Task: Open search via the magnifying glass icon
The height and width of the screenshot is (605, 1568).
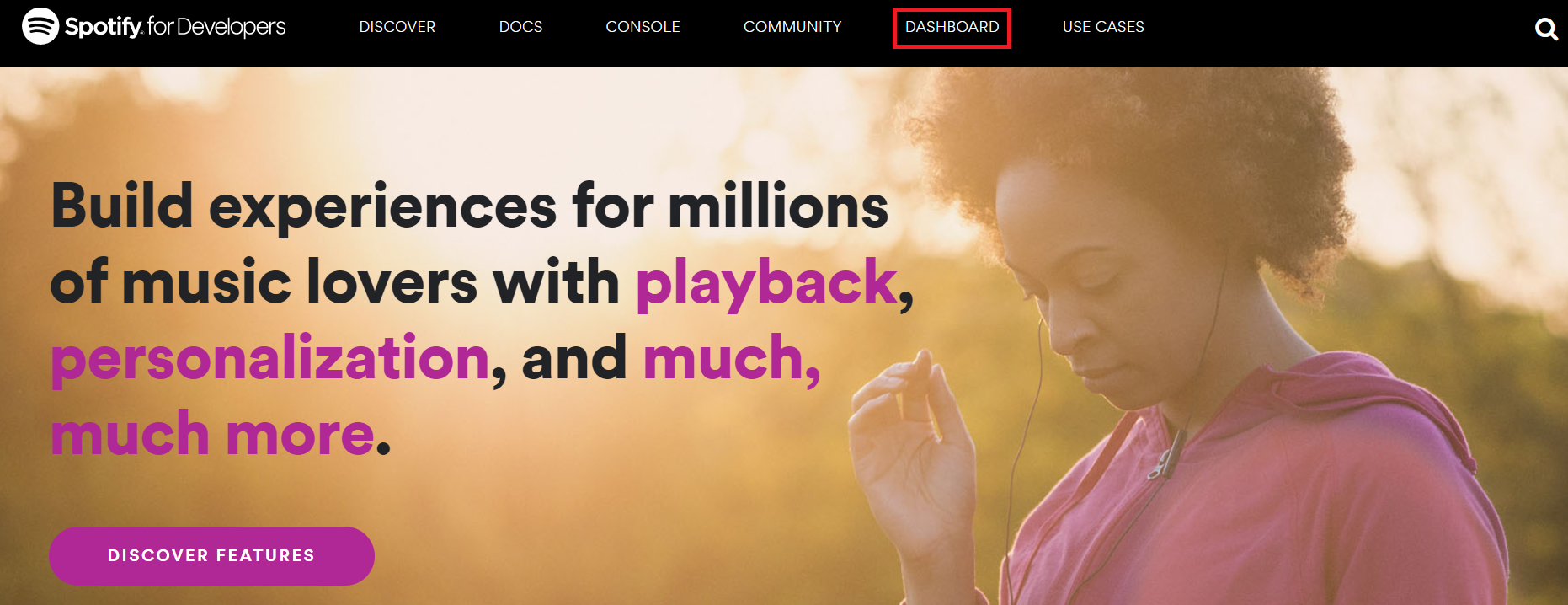Action: tap(1546, 29)
